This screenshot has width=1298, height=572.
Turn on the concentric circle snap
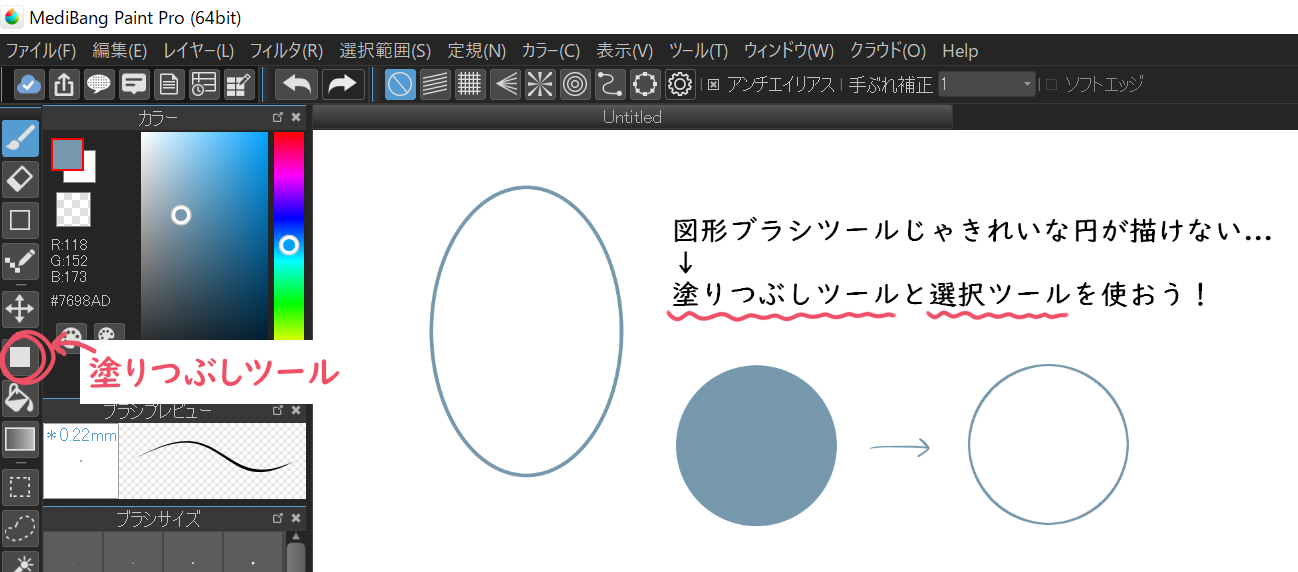575,85
